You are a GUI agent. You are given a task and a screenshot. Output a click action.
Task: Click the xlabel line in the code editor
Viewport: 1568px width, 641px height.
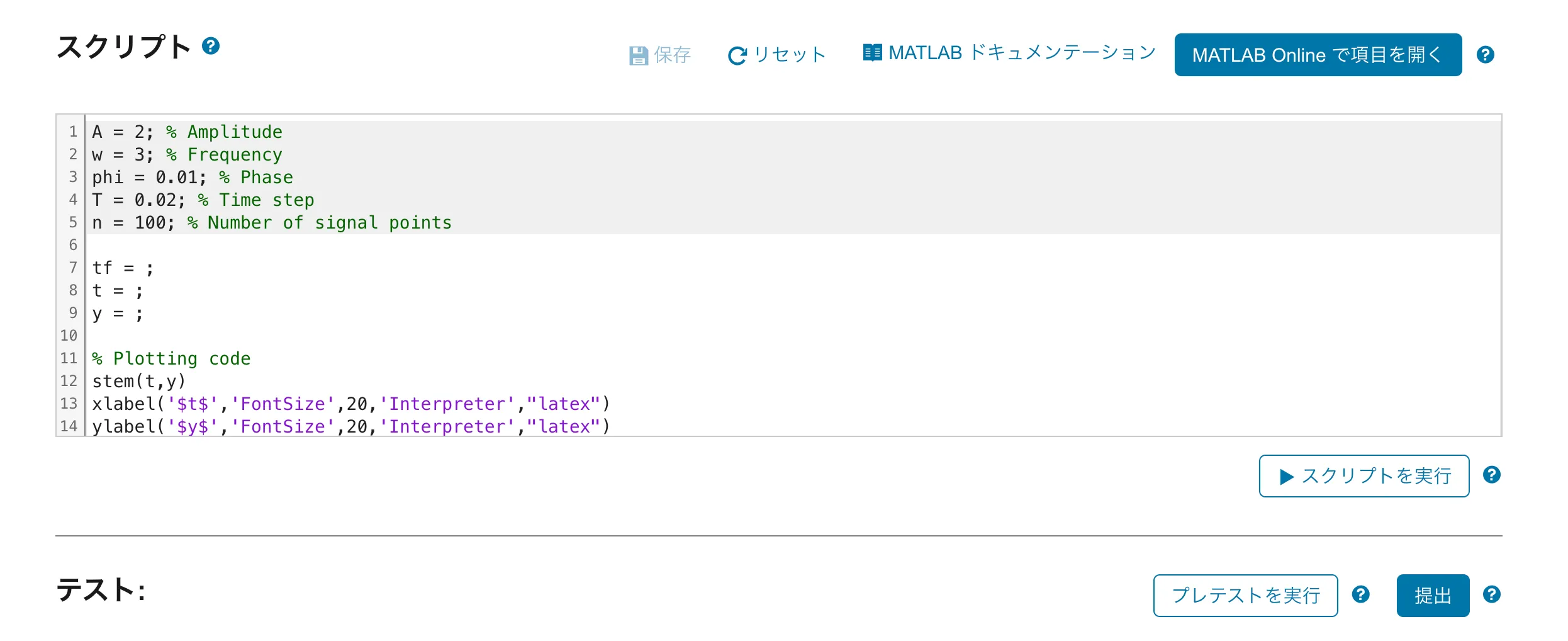pos(350,404)
